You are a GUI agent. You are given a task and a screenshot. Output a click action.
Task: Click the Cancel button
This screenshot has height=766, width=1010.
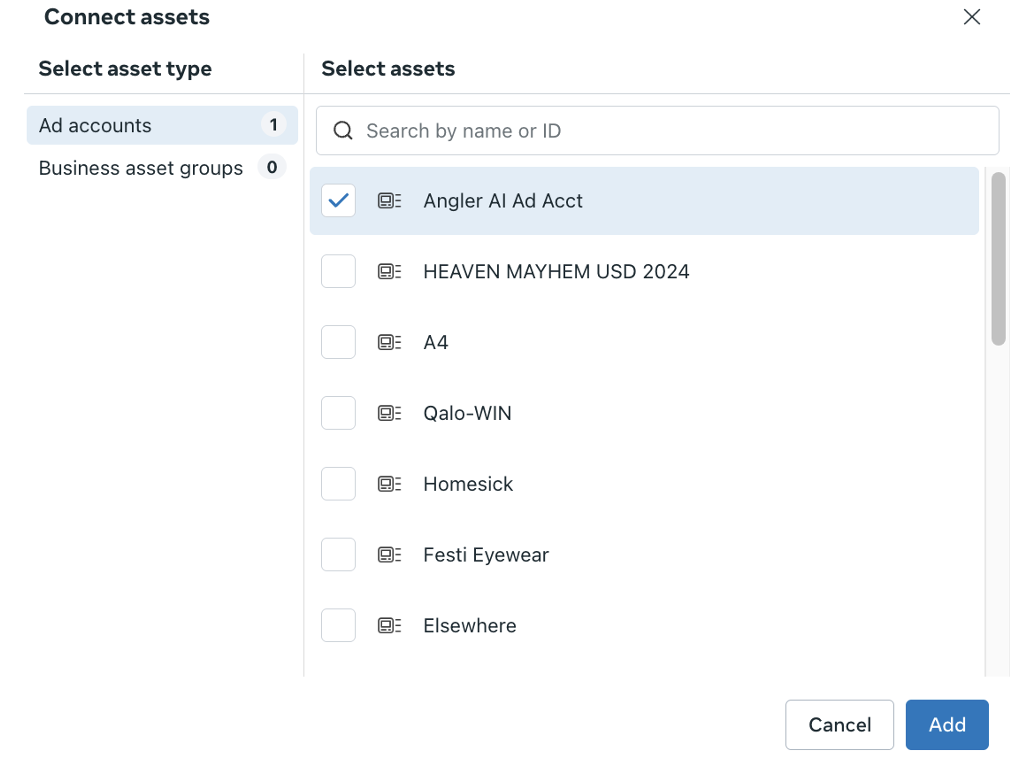839,725
